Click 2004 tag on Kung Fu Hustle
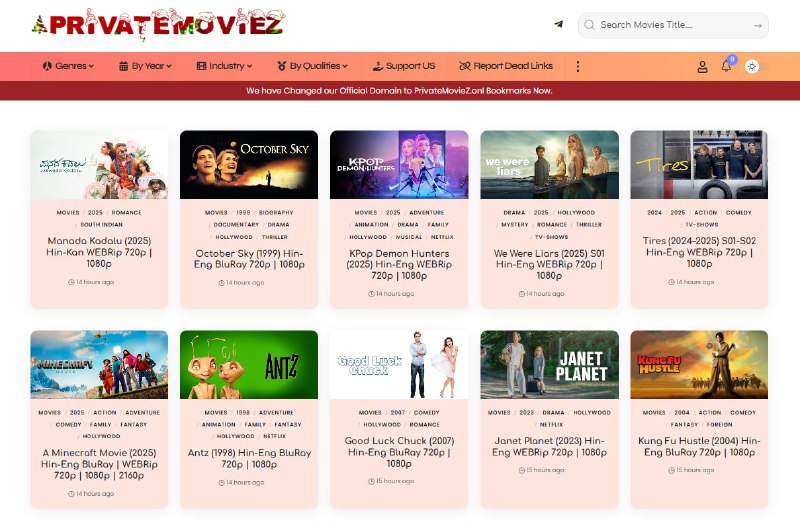 coord(682,412)
